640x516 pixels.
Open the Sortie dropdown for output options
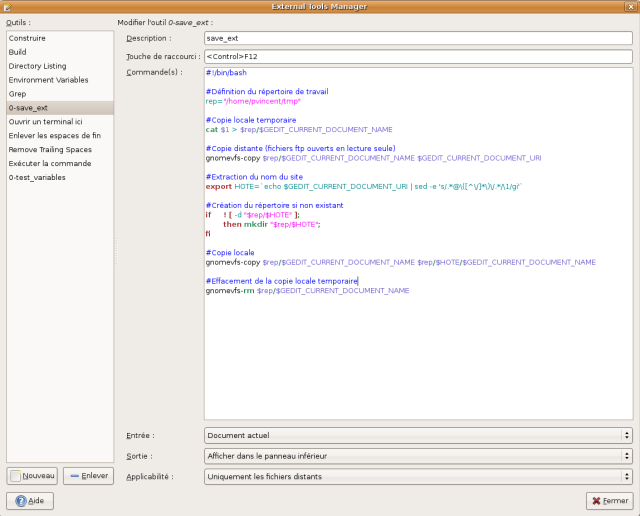417,456
